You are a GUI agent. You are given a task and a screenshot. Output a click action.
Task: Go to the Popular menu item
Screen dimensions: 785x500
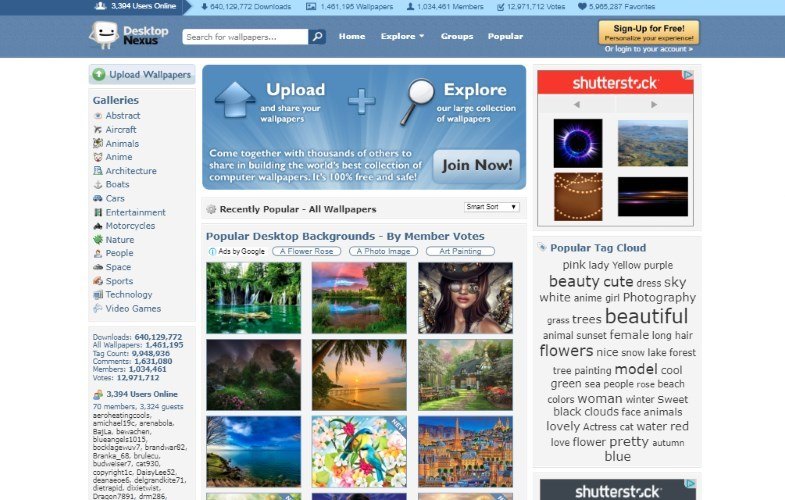pos(505,36)
